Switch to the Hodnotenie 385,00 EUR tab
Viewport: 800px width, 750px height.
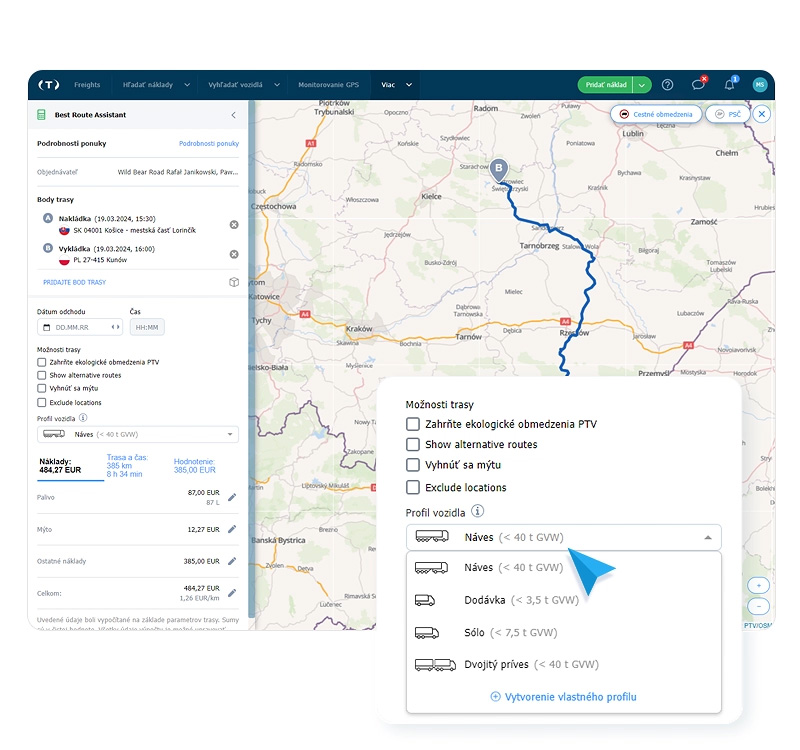pyautogui.click(x=194, y=466)
